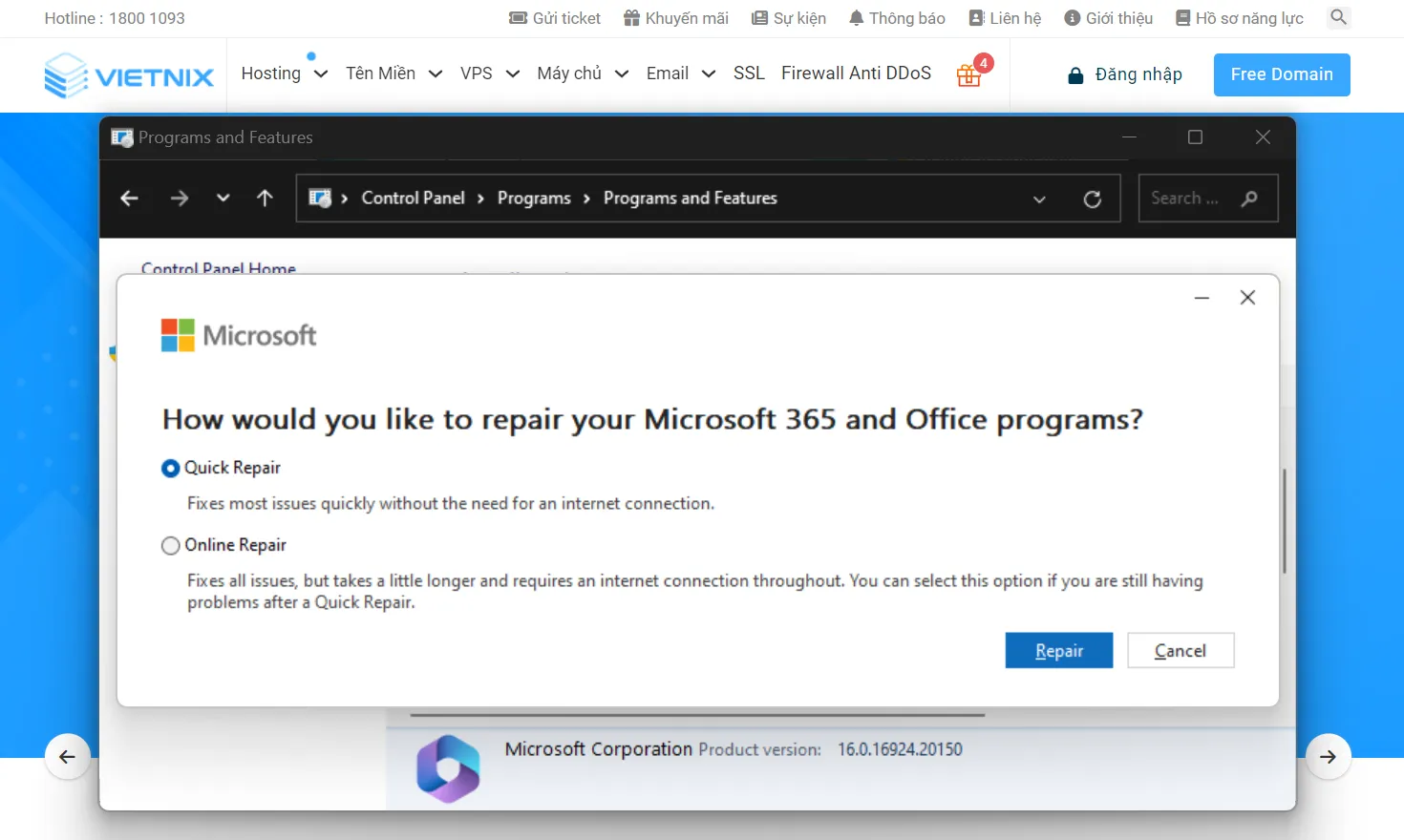Click the next slide arrow button
This screenshot has width=1404, height=840.
pos(1328,757)
